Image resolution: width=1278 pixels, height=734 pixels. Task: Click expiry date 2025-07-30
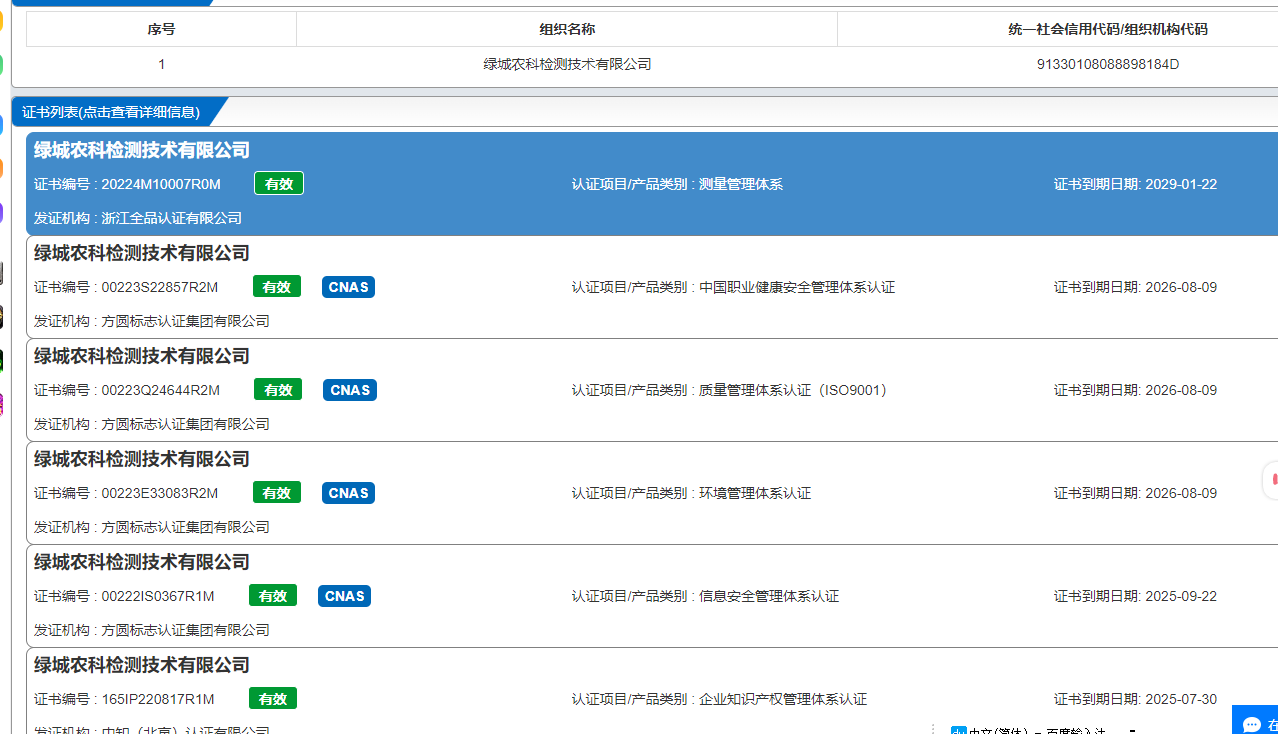click(1181, 699)
